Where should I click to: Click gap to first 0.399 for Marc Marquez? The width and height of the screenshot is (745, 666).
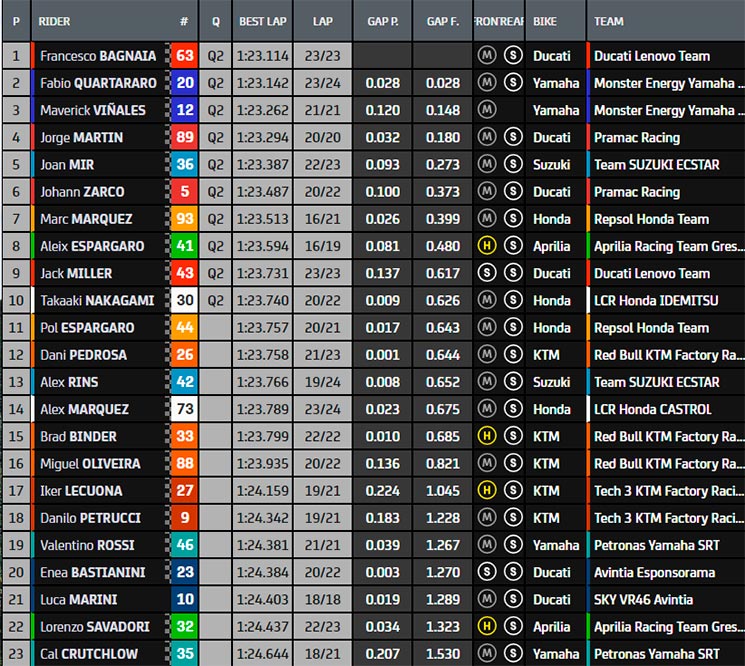pyautogui.click(x=443, y=219)
